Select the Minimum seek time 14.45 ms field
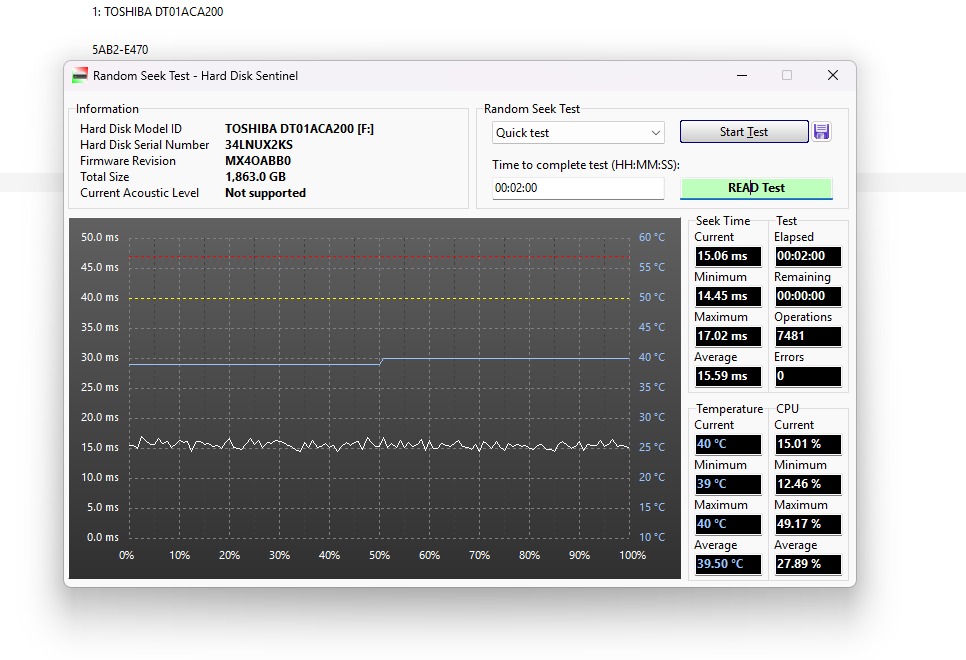The image size is (966, 660). point(727,296)
